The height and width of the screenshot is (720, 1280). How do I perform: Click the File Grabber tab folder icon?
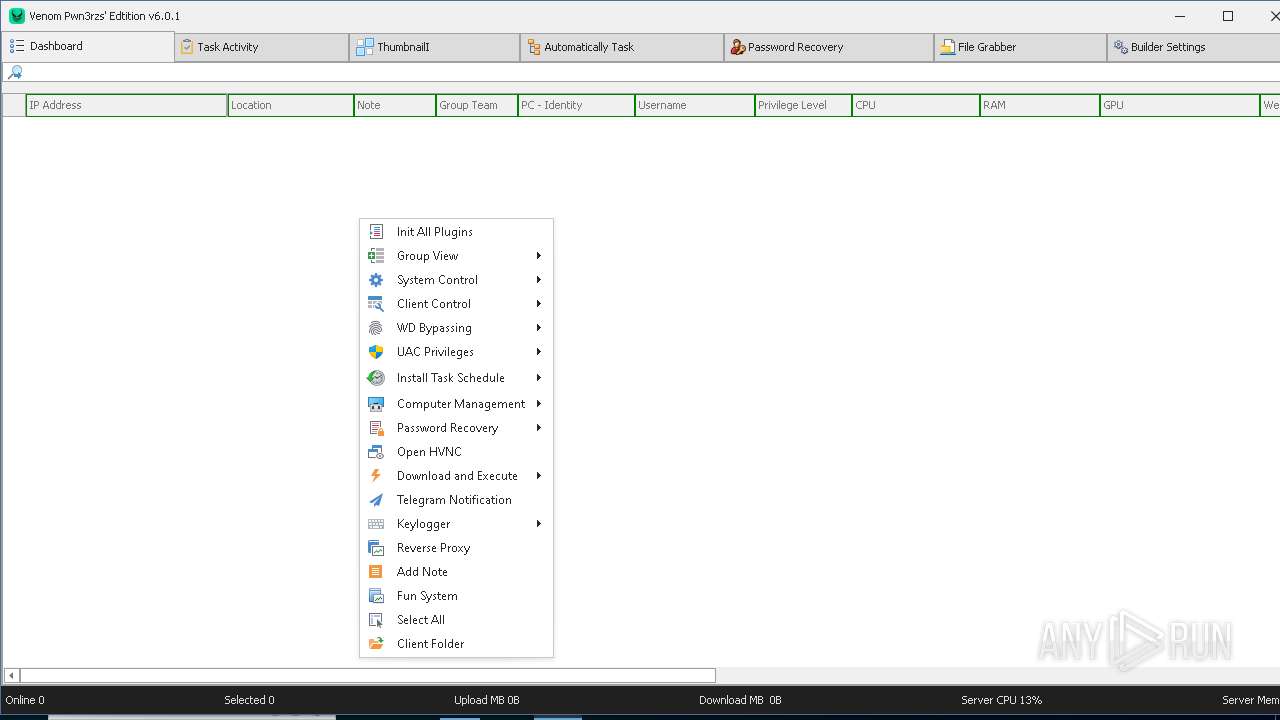[947, 47]
